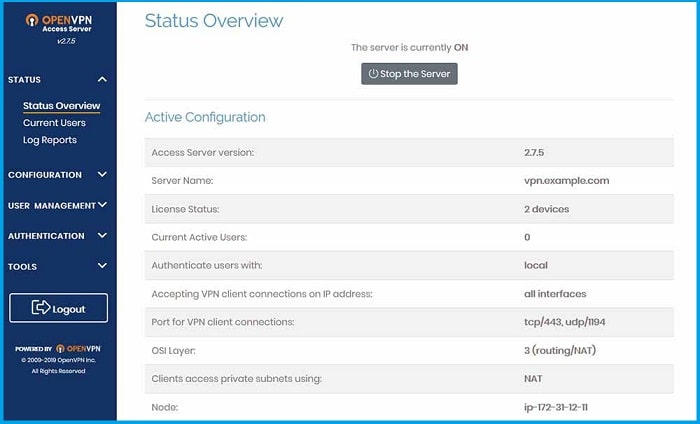Select the 'local' authentication value
Screen dimensions: 700x424
[536, 265]
